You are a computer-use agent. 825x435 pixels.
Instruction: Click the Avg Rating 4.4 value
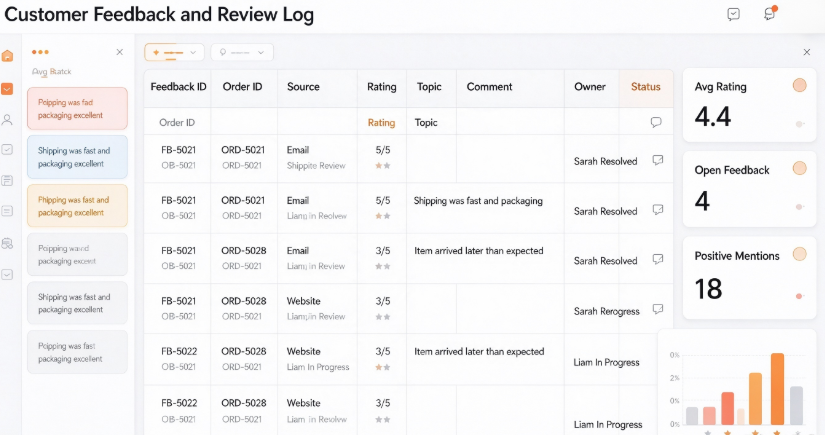(712, 117)
